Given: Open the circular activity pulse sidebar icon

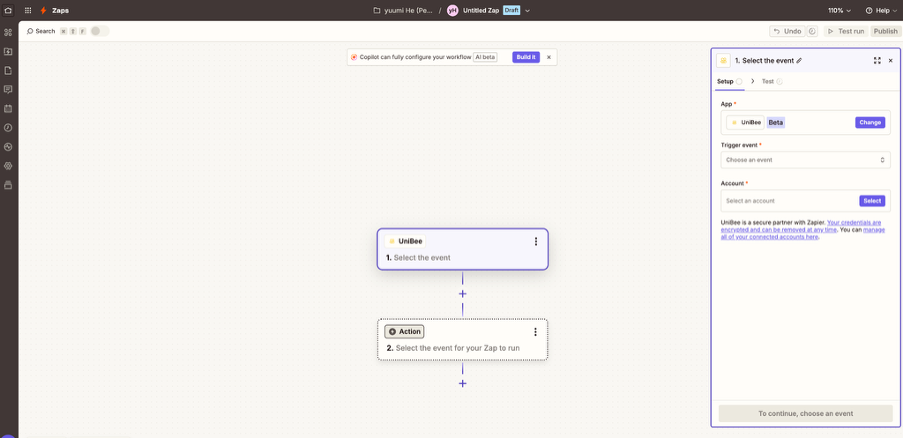Looking at the screenshot, I should click(x=8, y=147).
